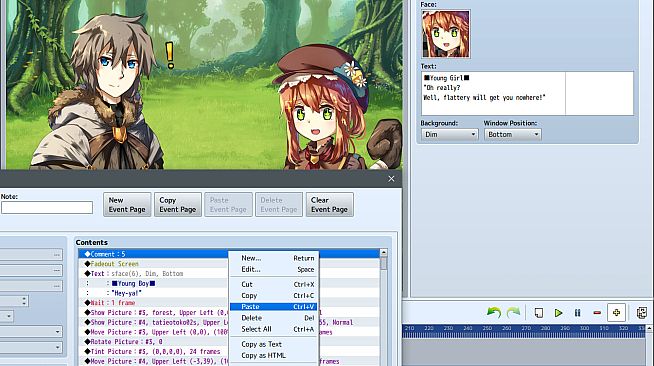The width and height of the screenshot is (654, 366).
Task: Play the timeline with the green triangle
Action: [558, 313]
